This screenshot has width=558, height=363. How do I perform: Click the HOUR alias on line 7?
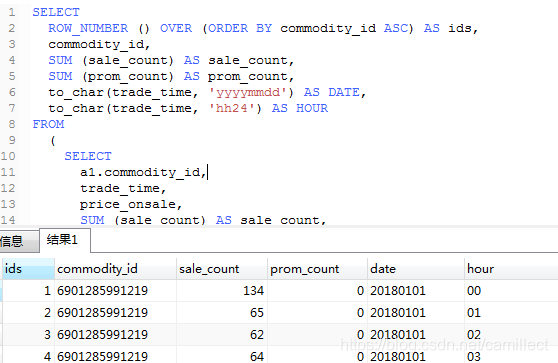click(x=312, y=108)
